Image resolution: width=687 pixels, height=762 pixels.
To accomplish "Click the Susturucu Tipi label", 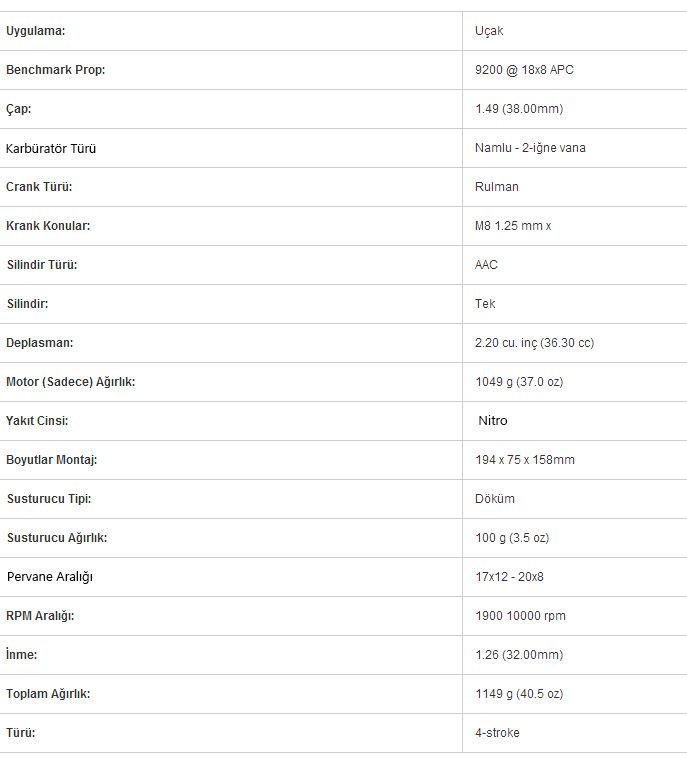I will tap(49, 499).
